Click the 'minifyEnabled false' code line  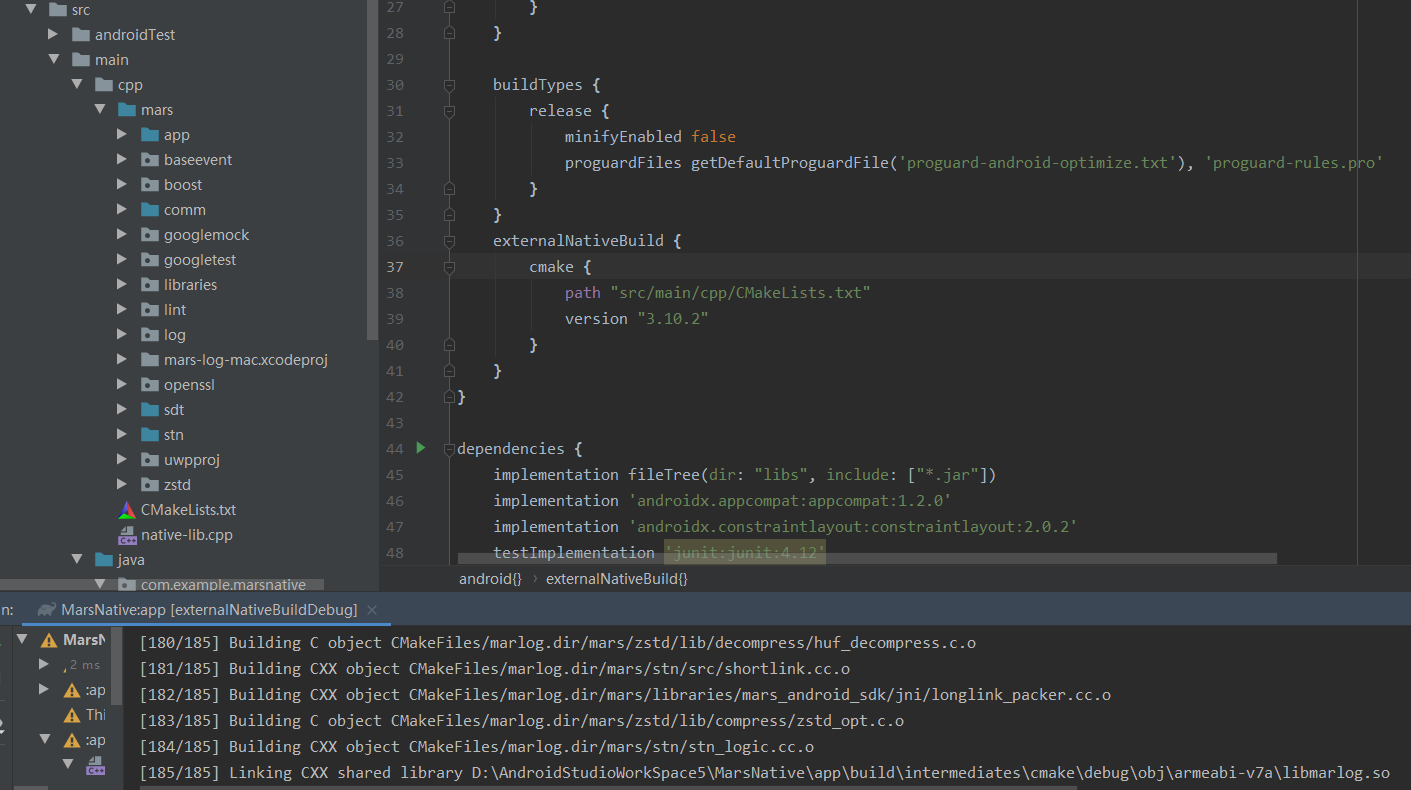point(650,137)
